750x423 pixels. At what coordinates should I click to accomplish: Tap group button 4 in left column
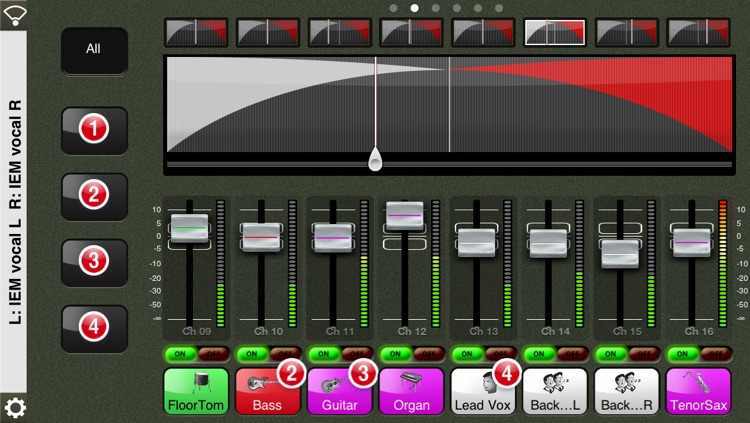coord(94,328)
